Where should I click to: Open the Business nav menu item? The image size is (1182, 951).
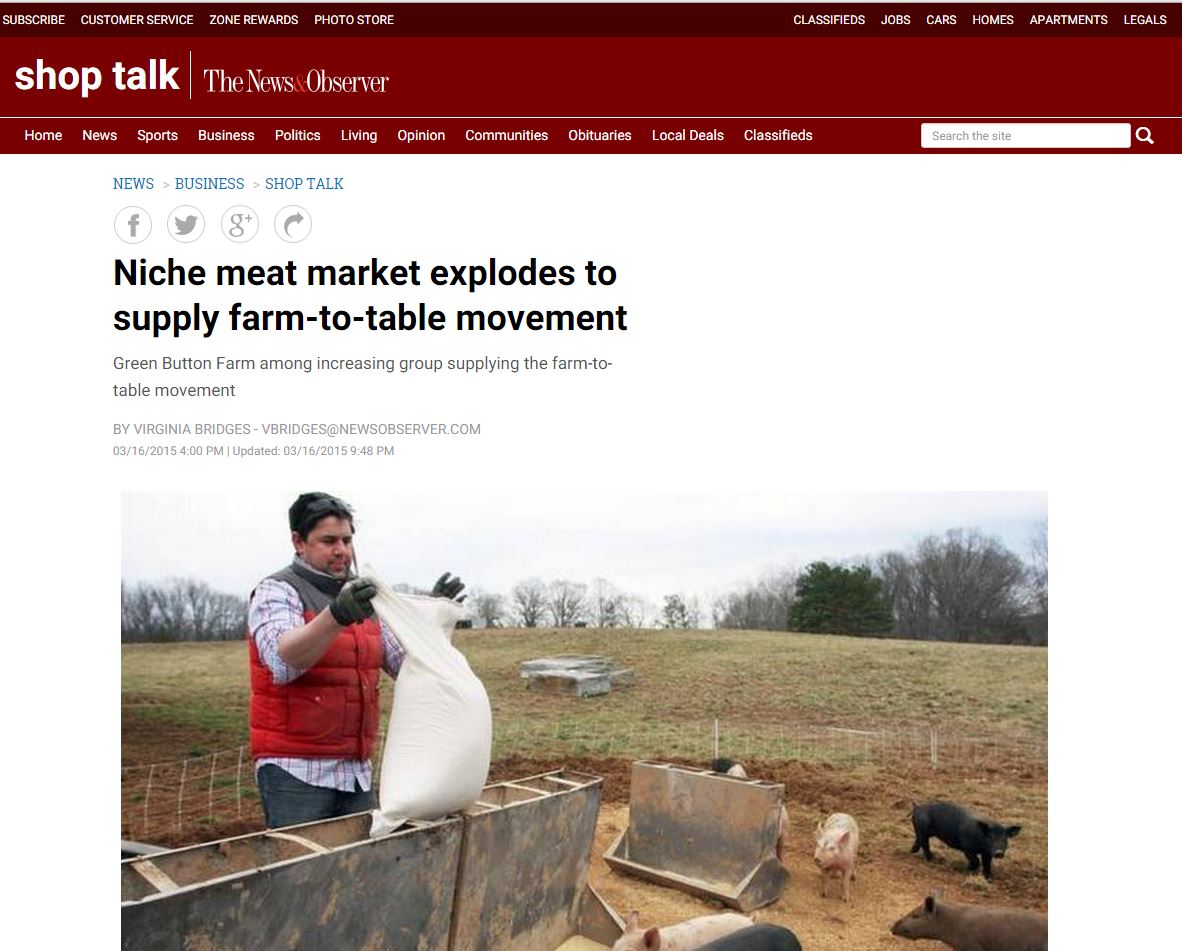pos(226,136)
